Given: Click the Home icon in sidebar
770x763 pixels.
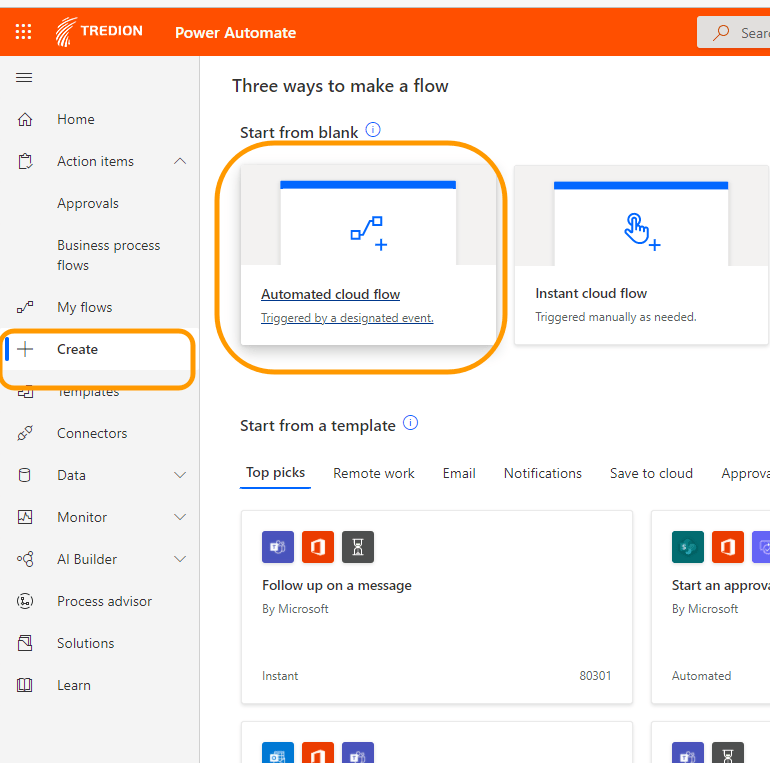Looking at the screenshot, I should click(26, 120).
